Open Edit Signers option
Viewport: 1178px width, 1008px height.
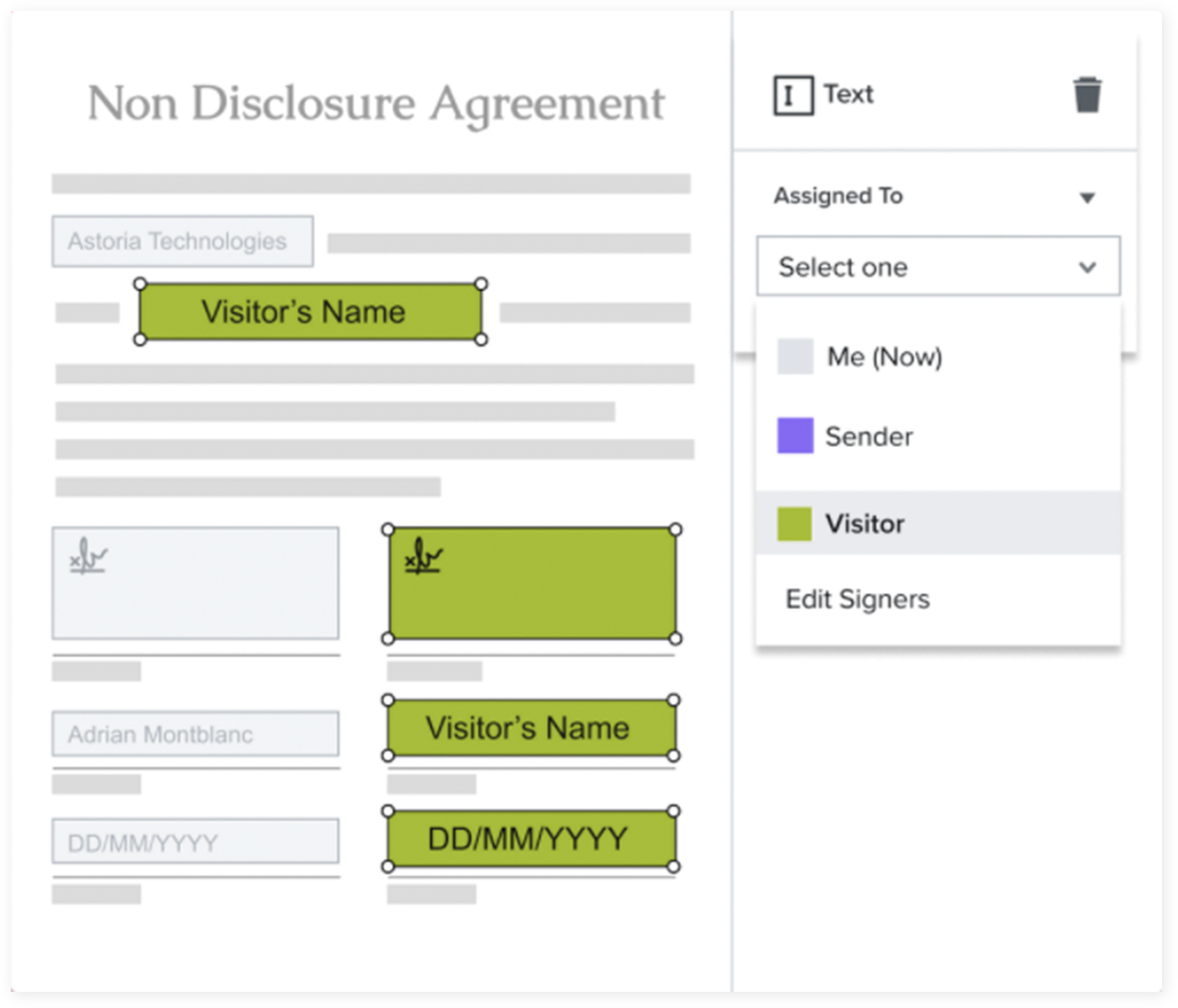857,599
